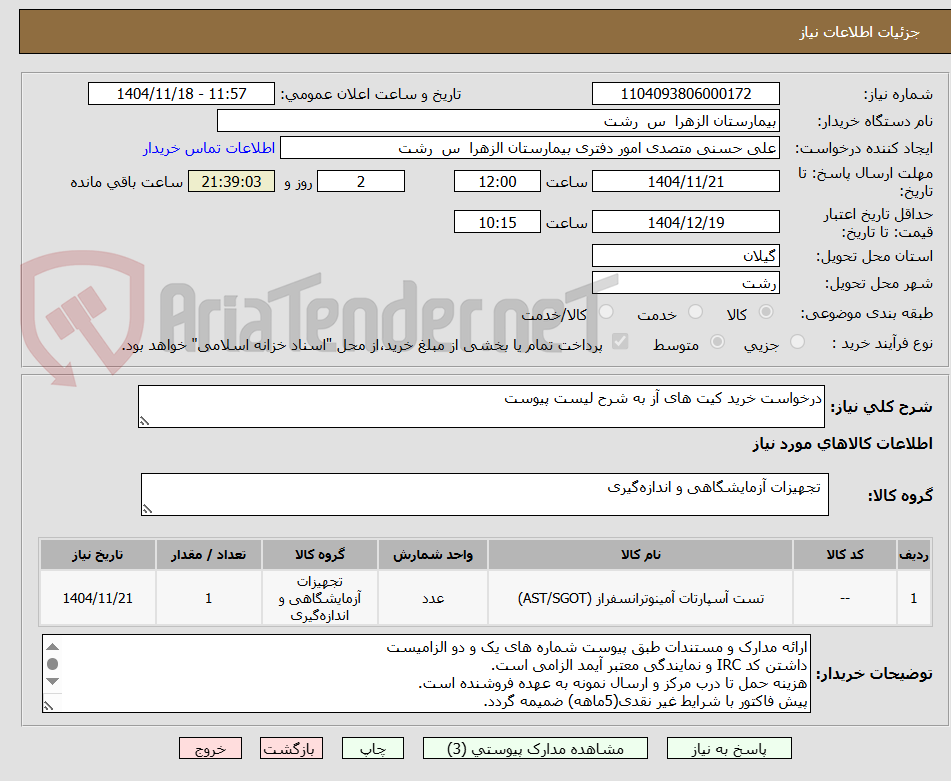Click item name تست آسپارتات آمینوترانسفراز (AST/SGOT)

point(640,598)
